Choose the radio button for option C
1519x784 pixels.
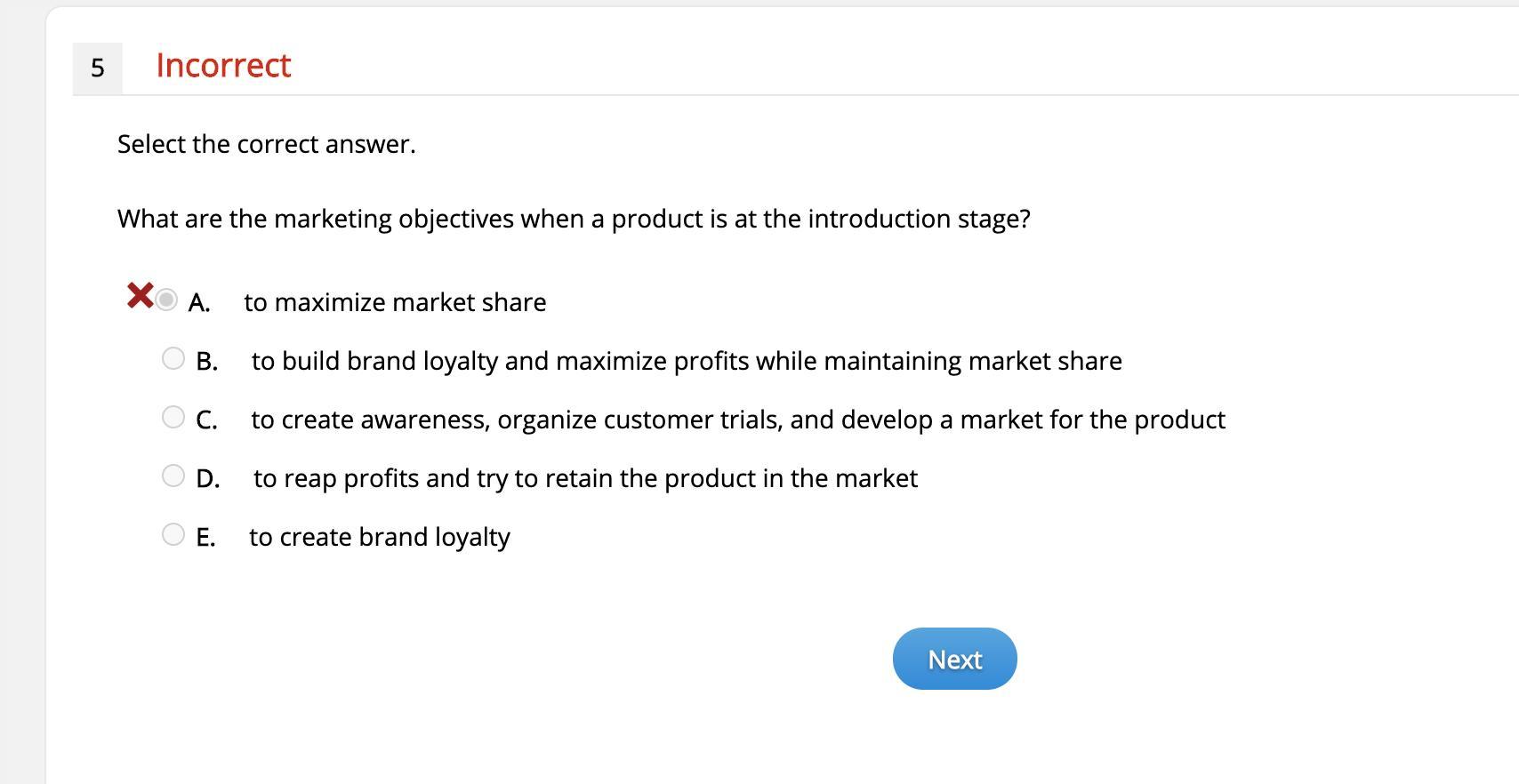[x=173, y=417]
